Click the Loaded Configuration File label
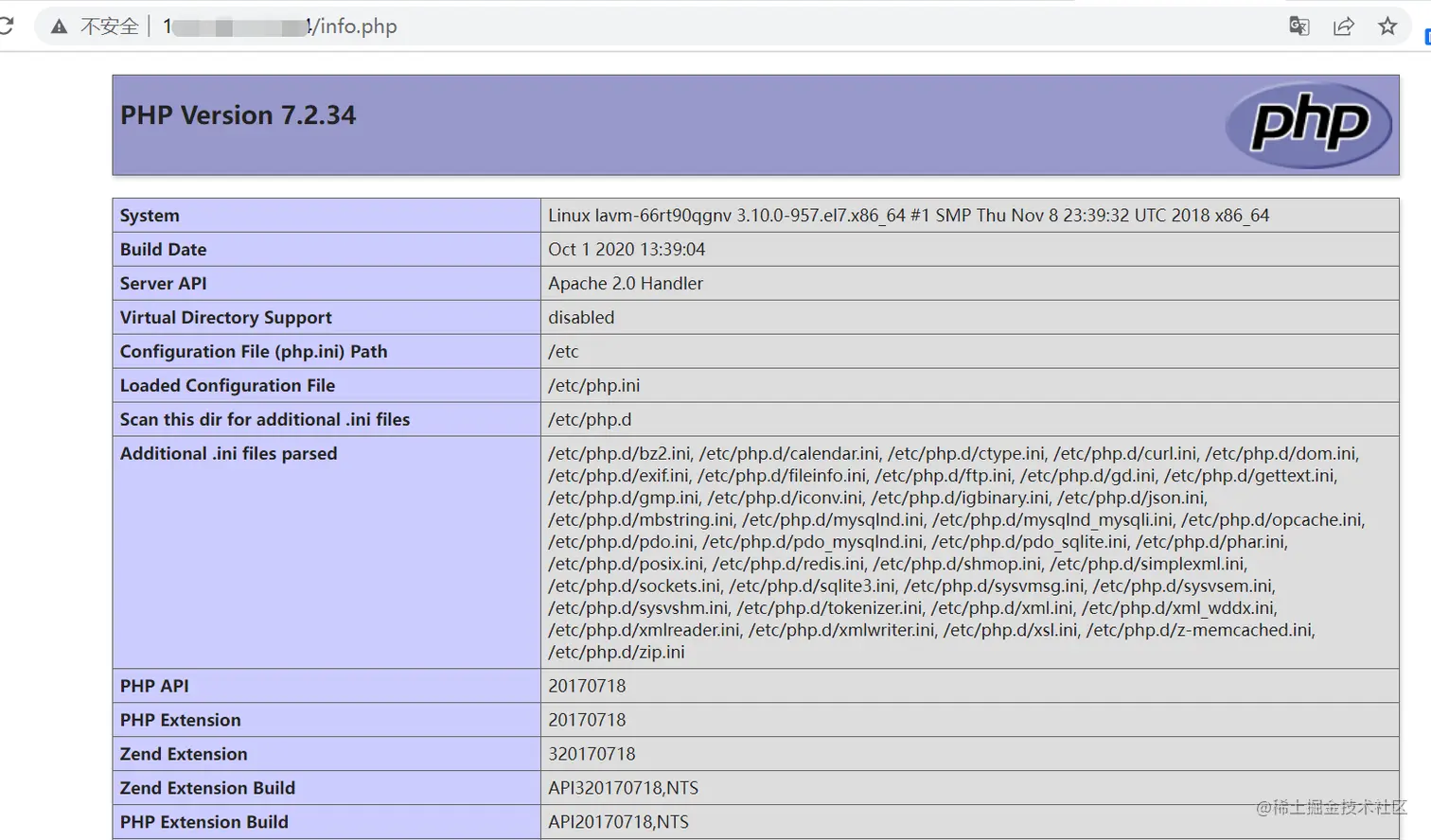The height and width of the screenshot is (840, 1431). point(227,386)
